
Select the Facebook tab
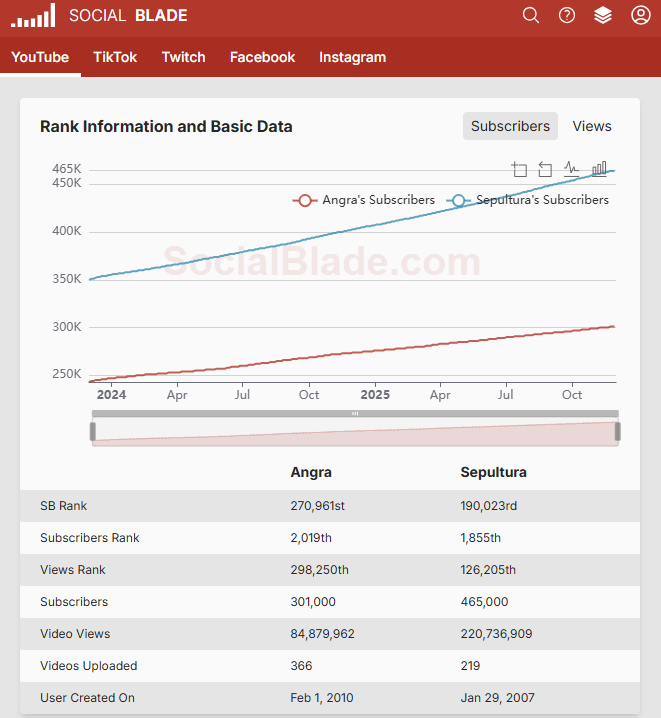262,57
